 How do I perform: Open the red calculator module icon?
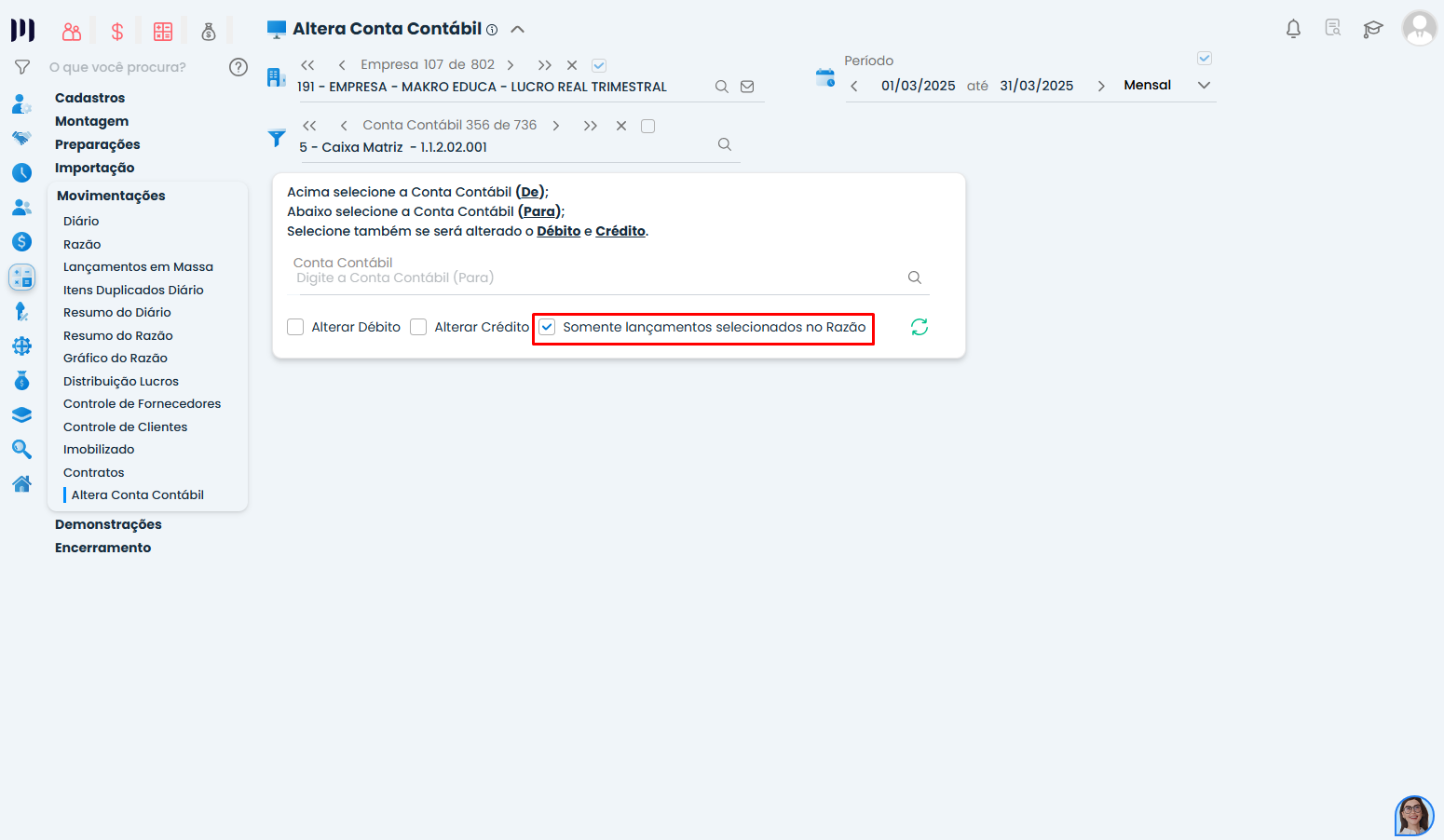tap(163, 32)
